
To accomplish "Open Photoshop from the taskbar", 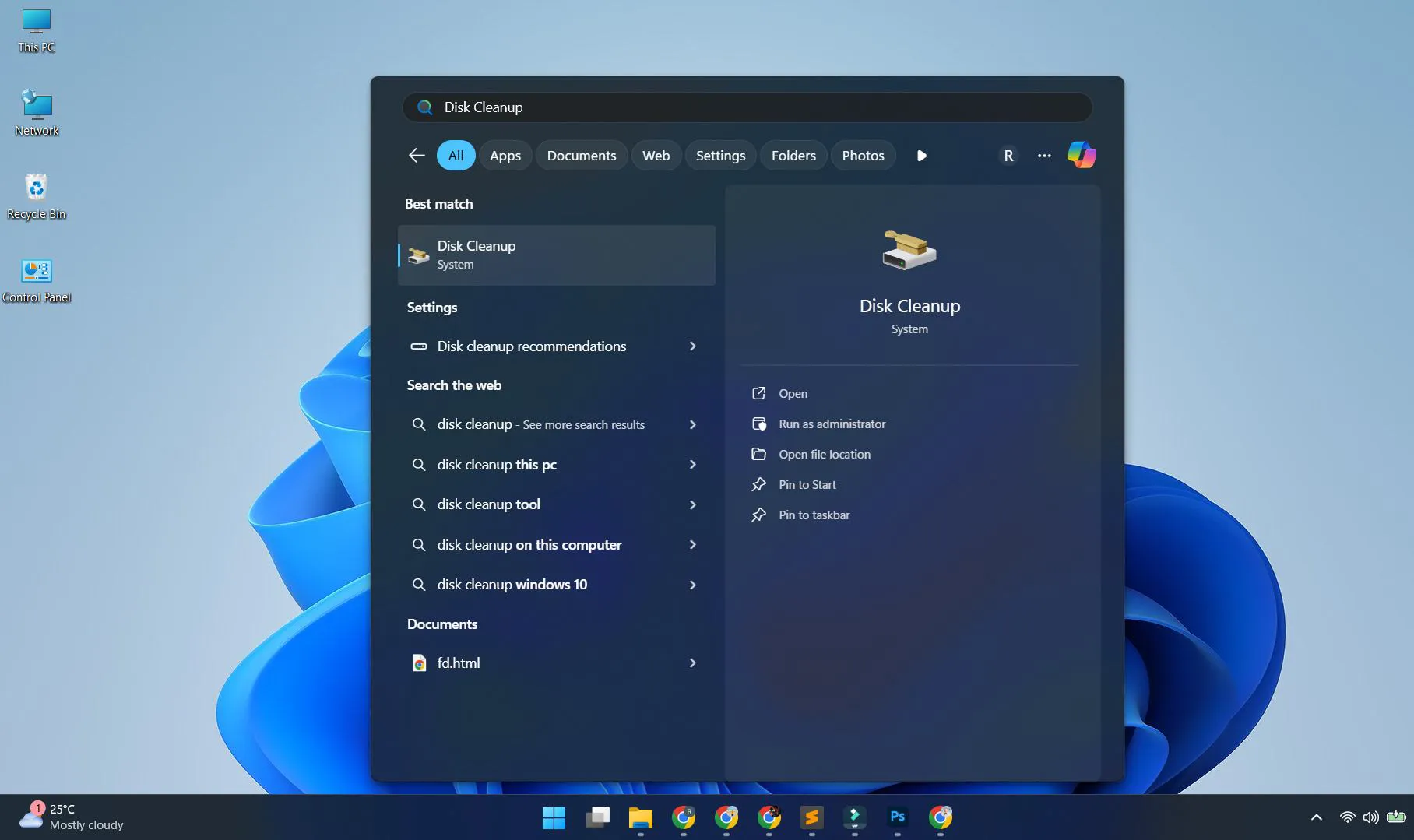I will click(x=897, y=818).
